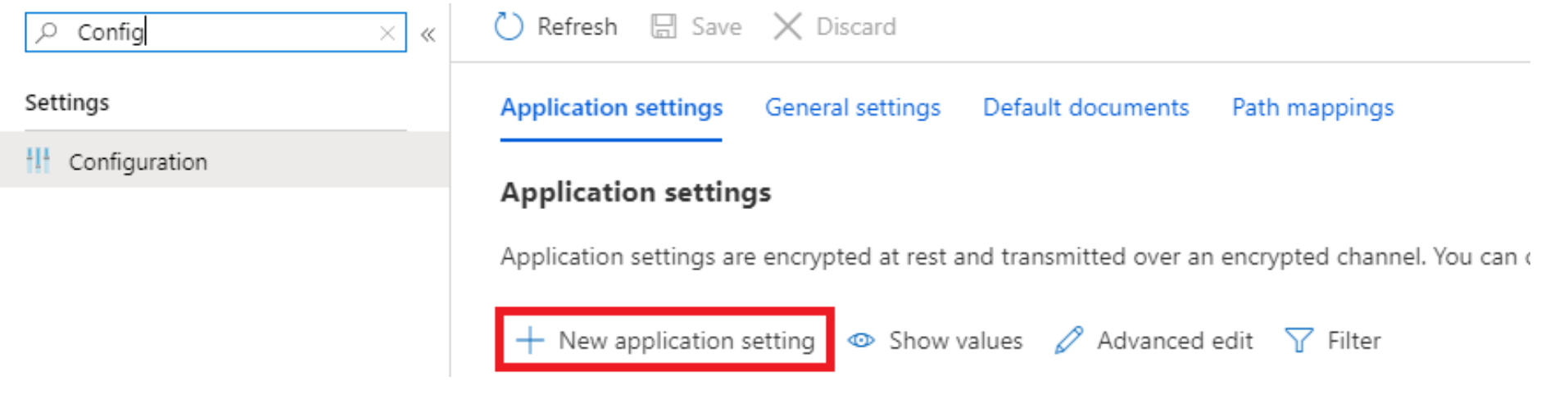Click the plus icon for new setting
Viewport: 1568px width, 413px height.
click(x=530, y=340)
